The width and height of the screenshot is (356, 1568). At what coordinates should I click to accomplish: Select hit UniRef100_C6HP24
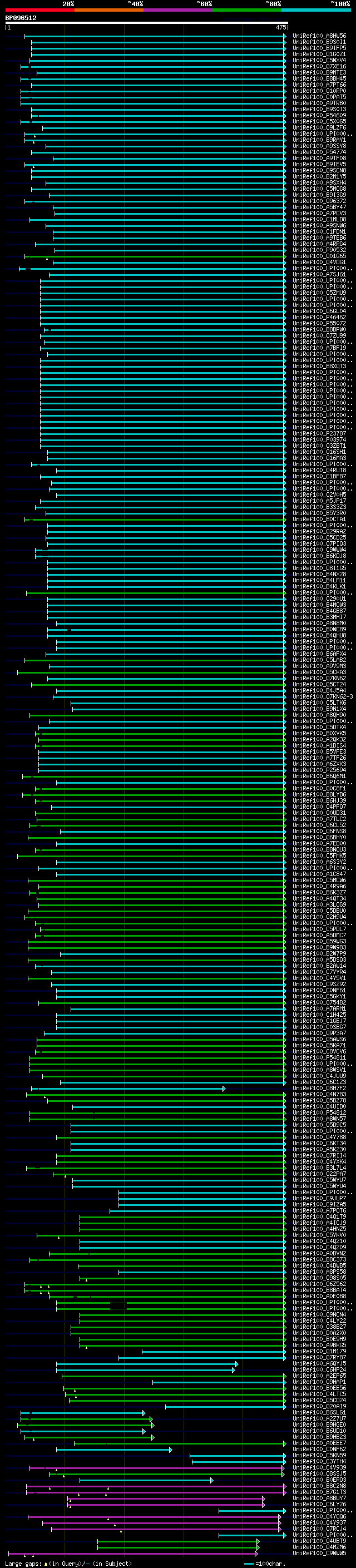click(319, 1369)
